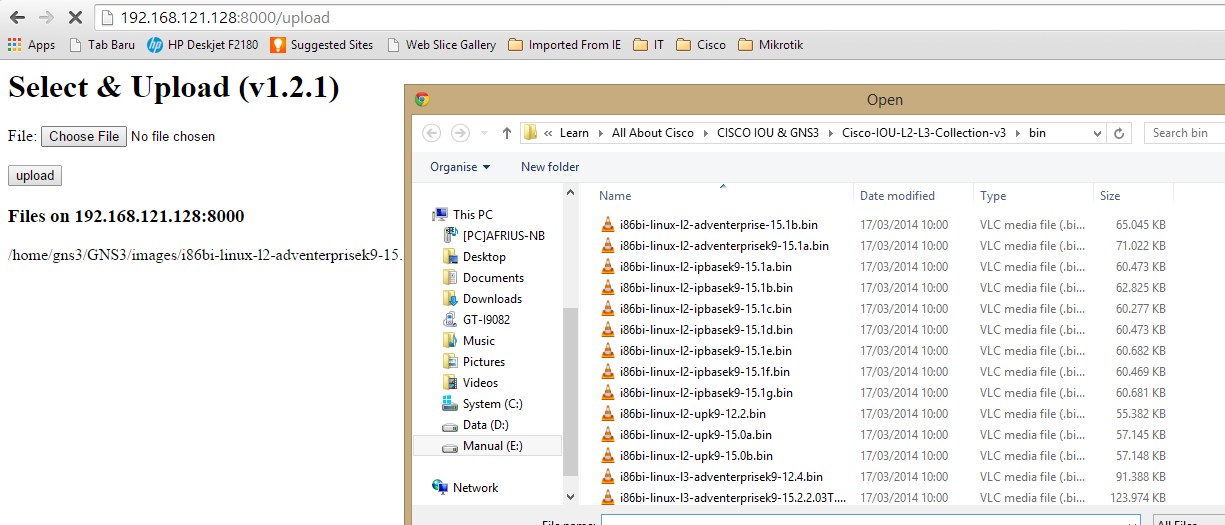Click the bin breadcrumb in path bar
The width and height of the screenshot is (1225, 525).
(x=1037, y=133)
